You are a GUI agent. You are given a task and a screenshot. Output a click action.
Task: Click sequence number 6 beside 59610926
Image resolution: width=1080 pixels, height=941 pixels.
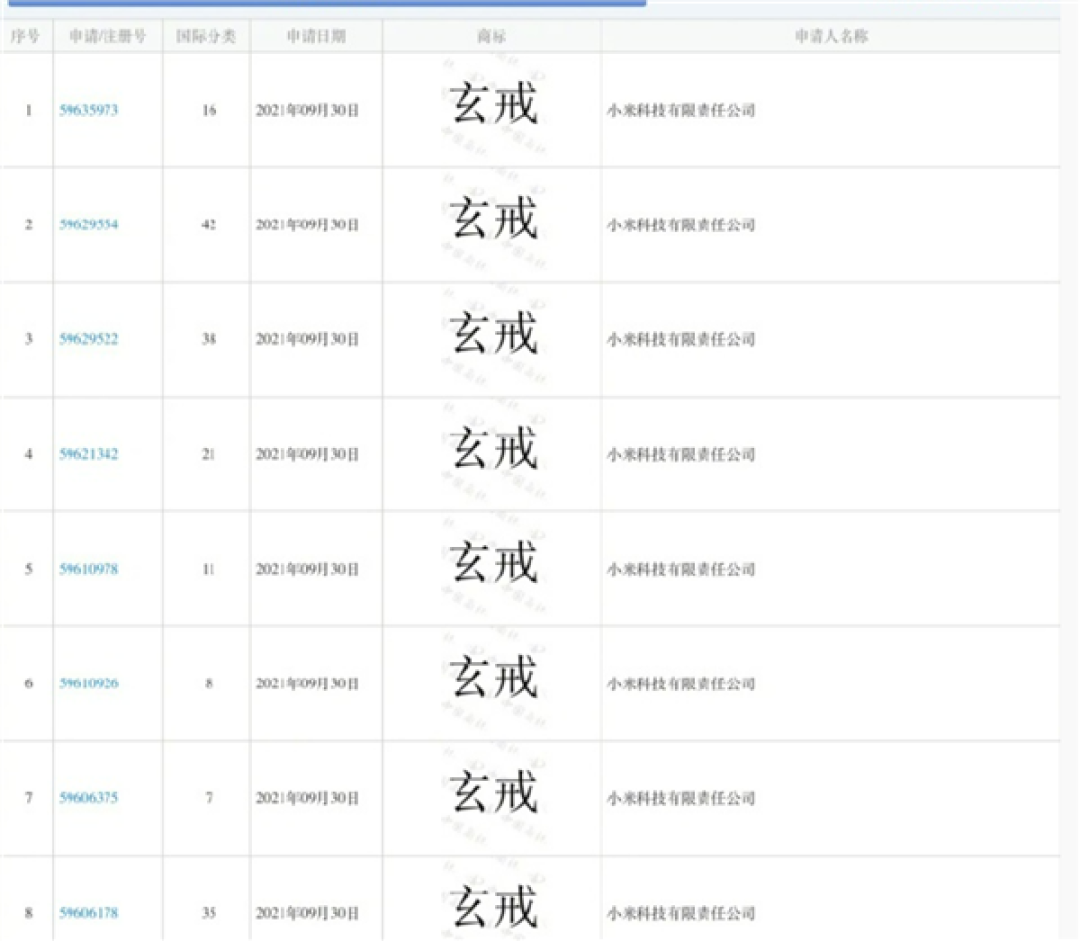[x=28, y=683]
